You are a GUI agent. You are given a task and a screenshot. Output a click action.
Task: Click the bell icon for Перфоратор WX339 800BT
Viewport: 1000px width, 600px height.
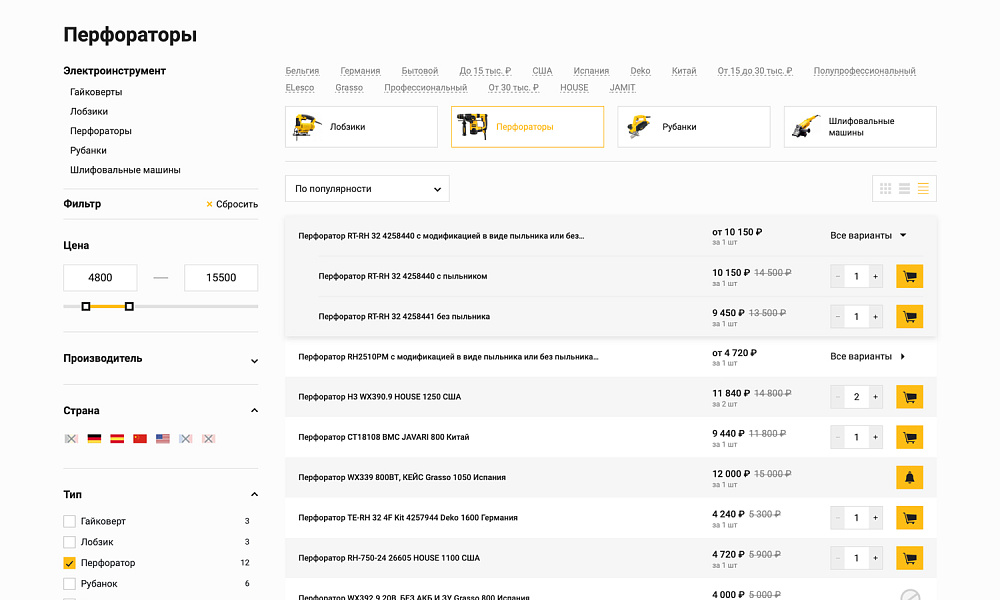click(x=909, y=477)
